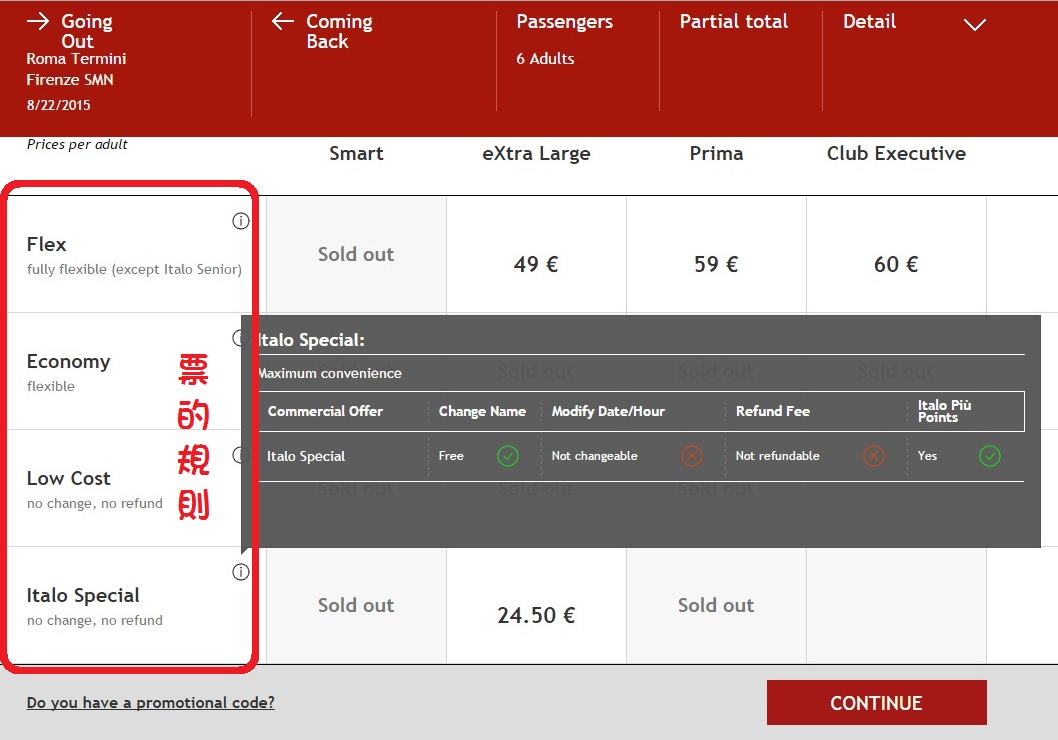
Task: Click the Economy fare row label
Action: 68,362
